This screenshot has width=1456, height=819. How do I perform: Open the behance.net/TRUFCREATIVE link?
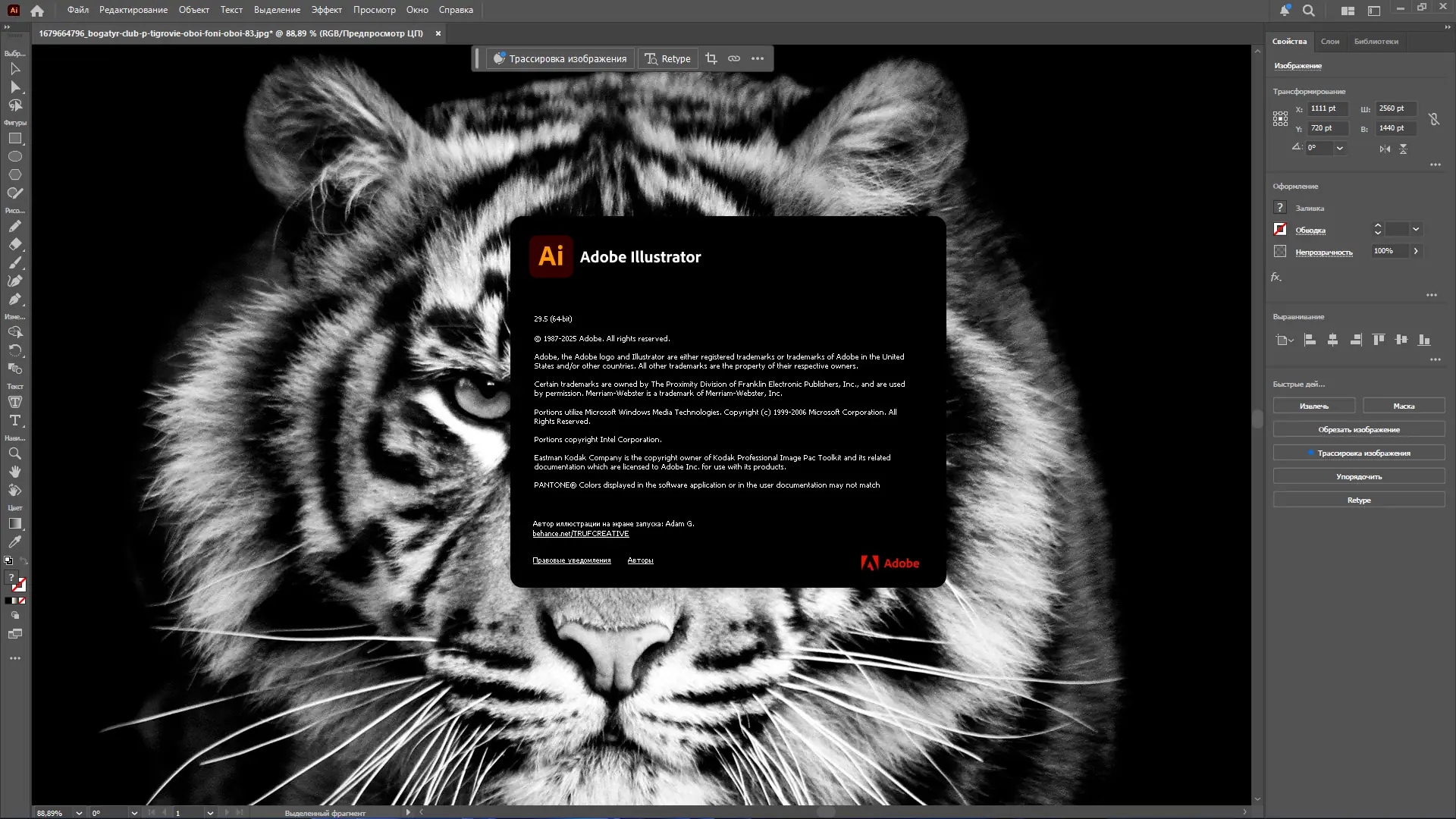(x=580, y=534)
